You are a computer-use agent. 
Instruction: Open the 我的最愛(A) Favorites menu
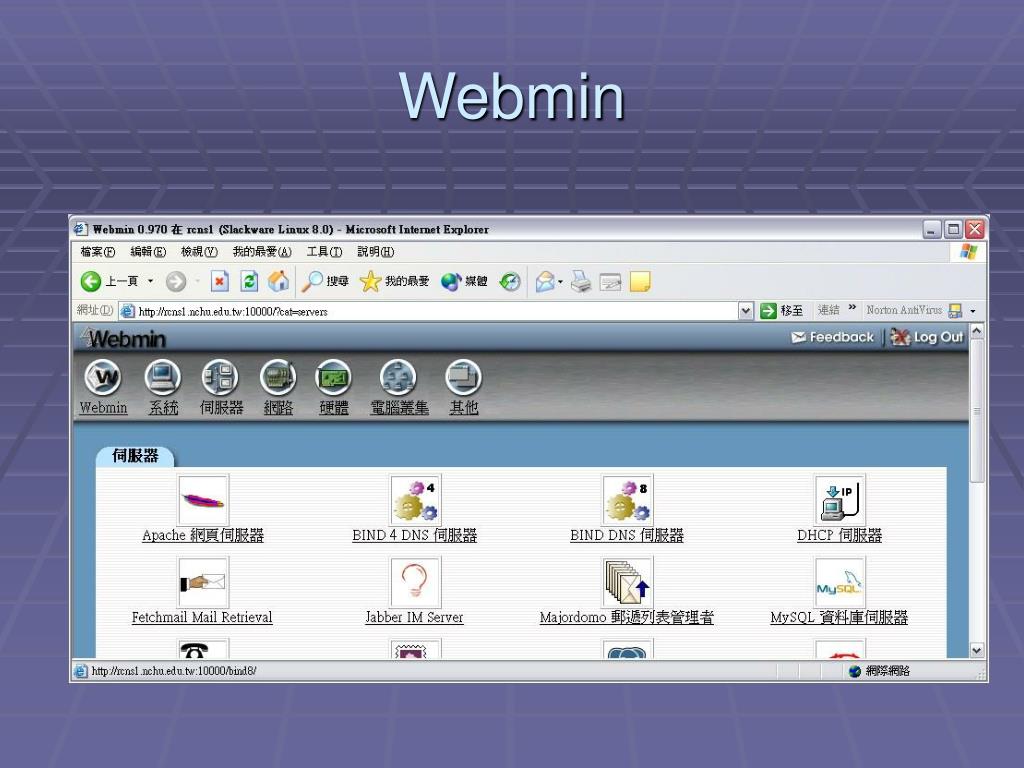[262, 251]
